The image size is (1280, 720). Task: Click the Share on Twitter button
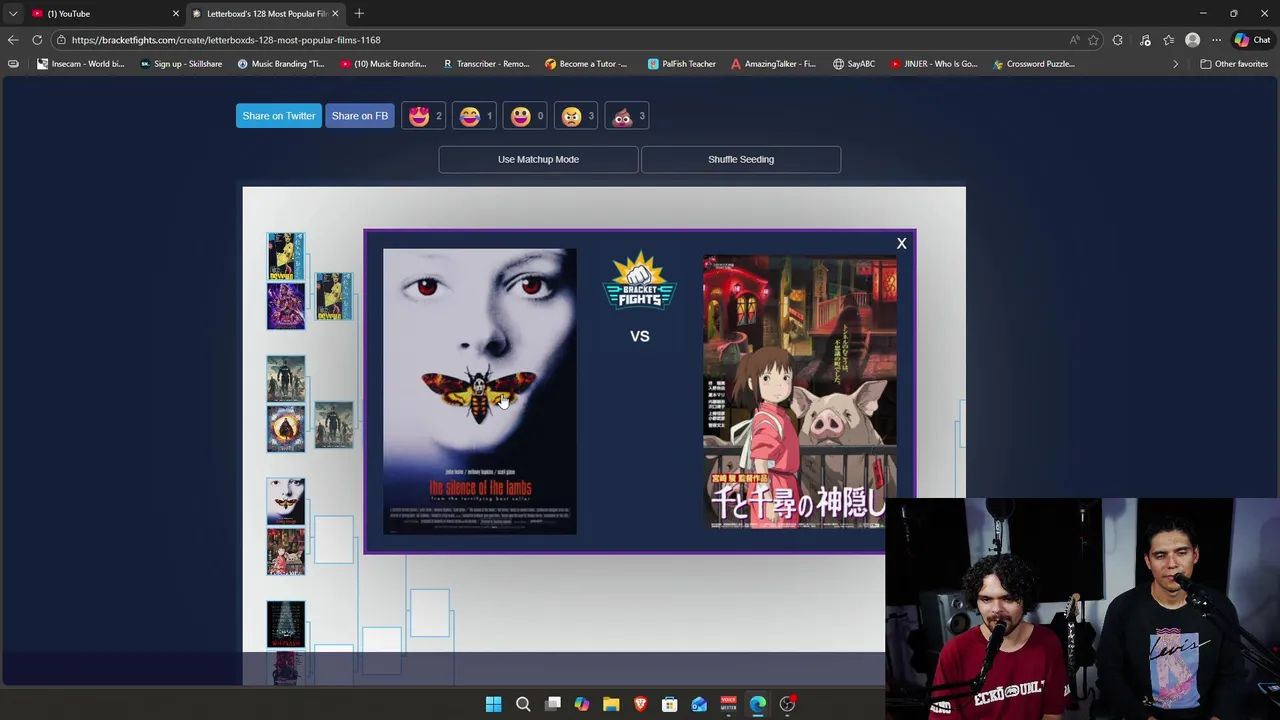click(x=279, y=116)
